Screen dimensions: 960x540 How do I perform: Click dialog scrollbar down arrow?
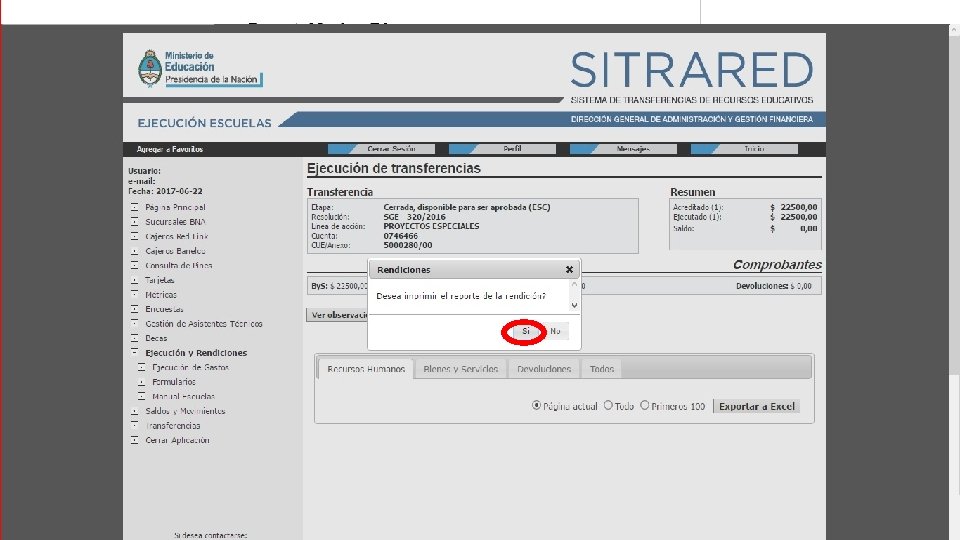pyautogui.click(x=574, y=305)
